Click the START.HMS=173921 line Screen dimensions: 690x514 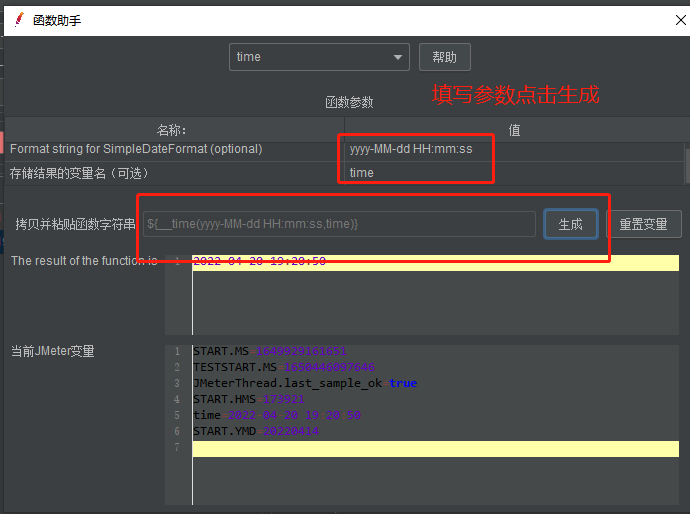[x=249, y=399]
